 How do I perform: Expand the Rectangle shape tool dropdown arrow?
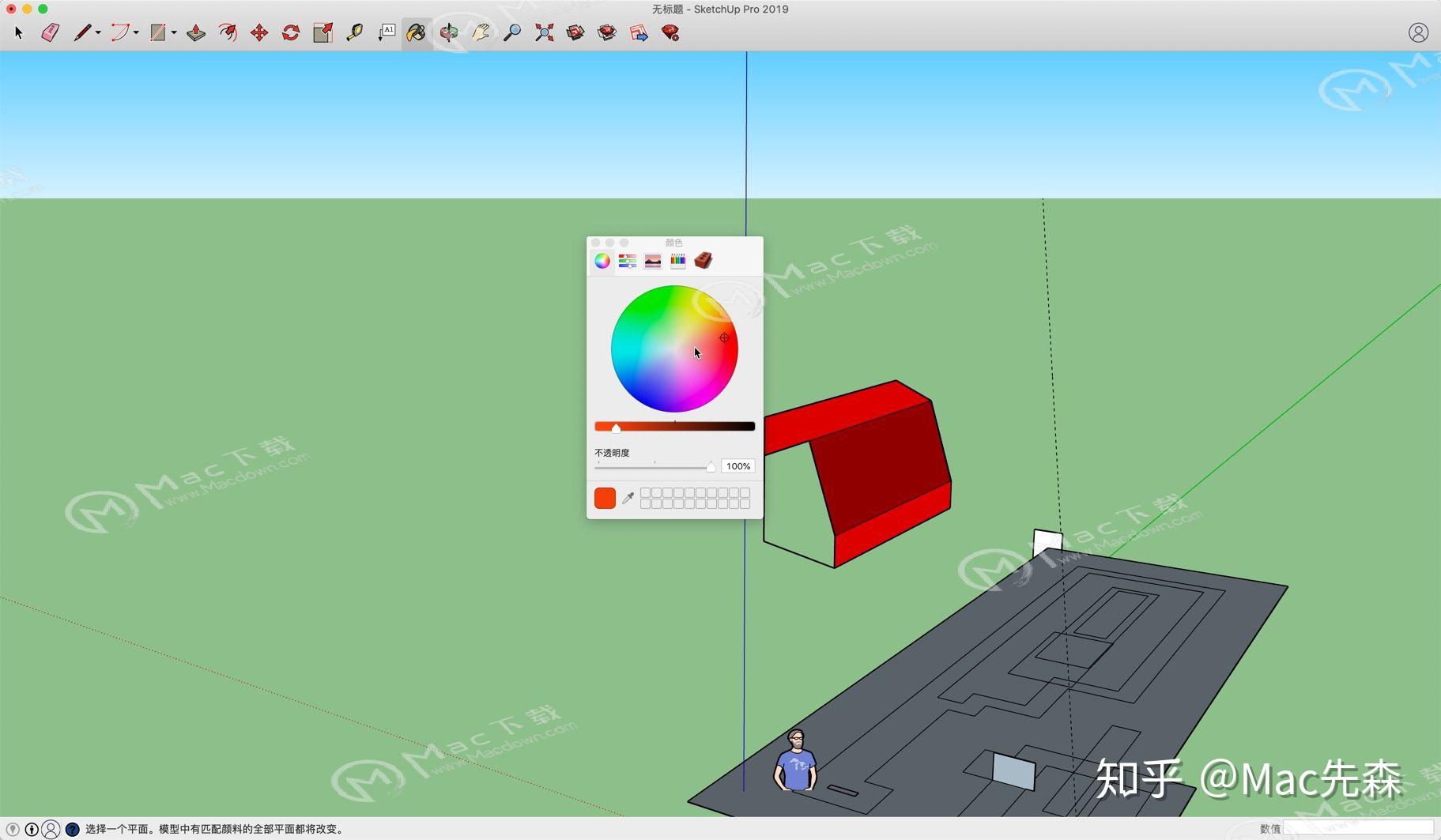click(x=174, y=33)
